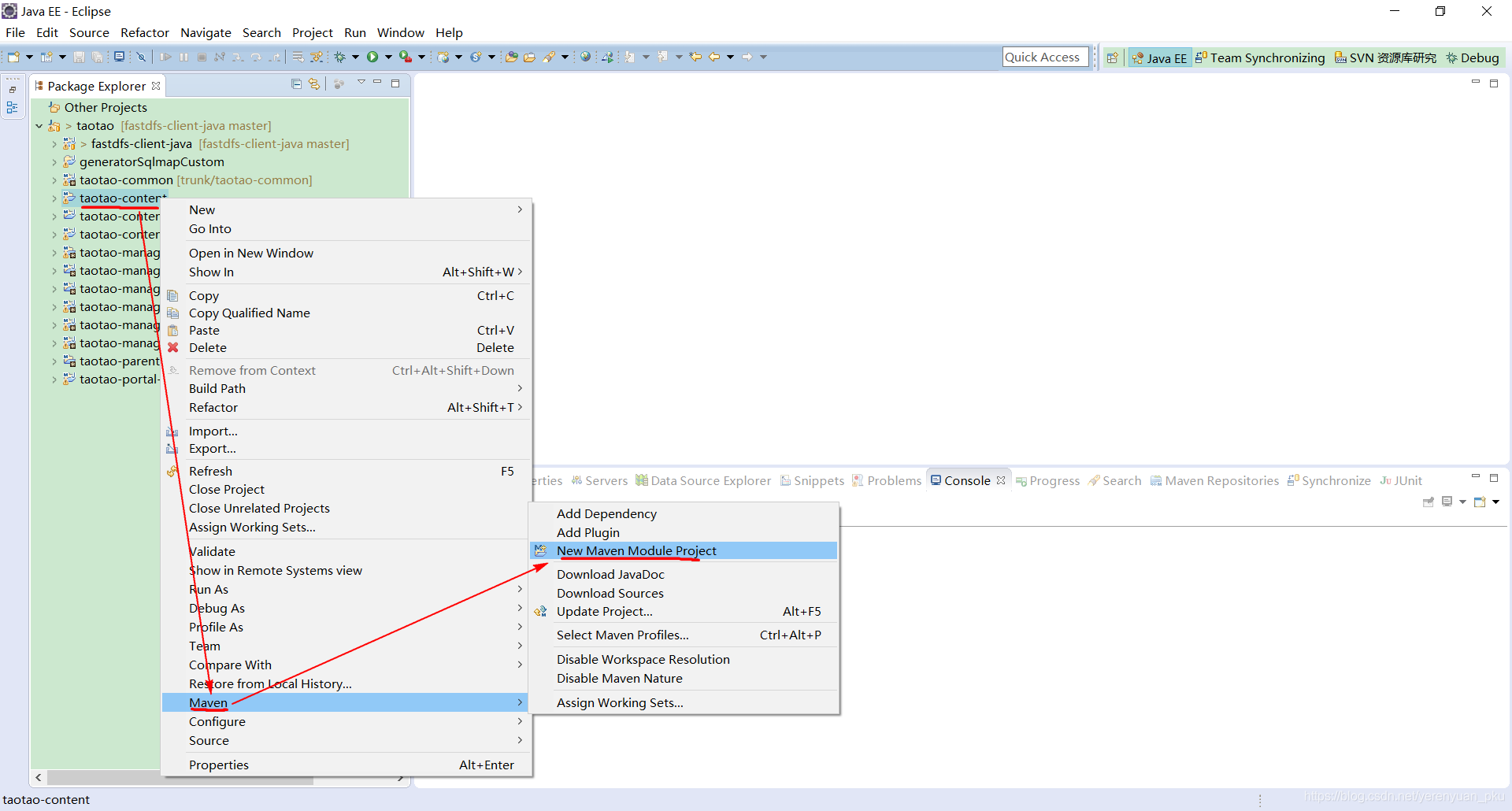Viewport: 1512px width, 811px height.
Task: Select New Maven Module Project
Action: [684, 551]
